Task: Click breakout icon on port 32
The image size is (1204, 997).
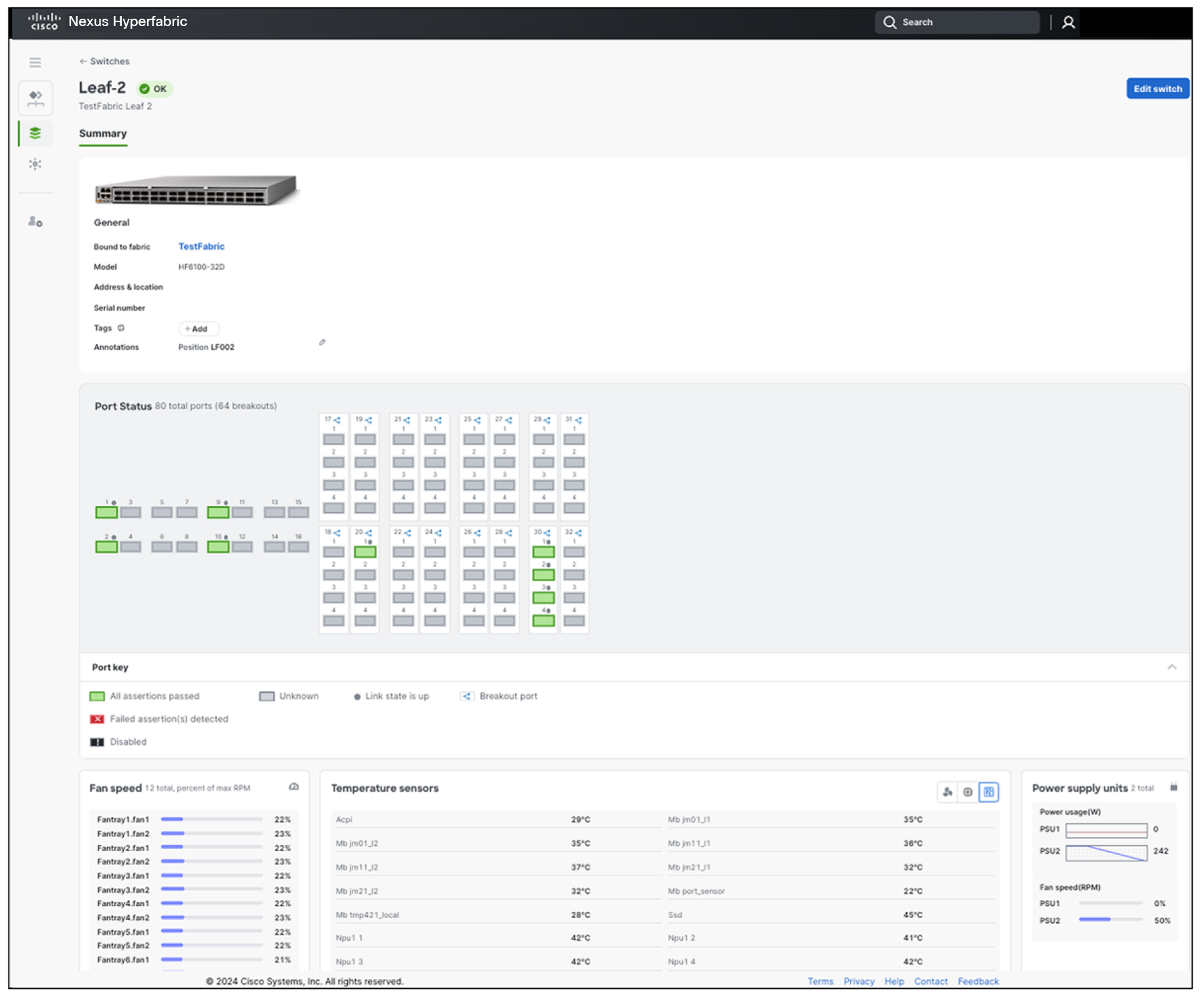Action: tap(579, 533)
